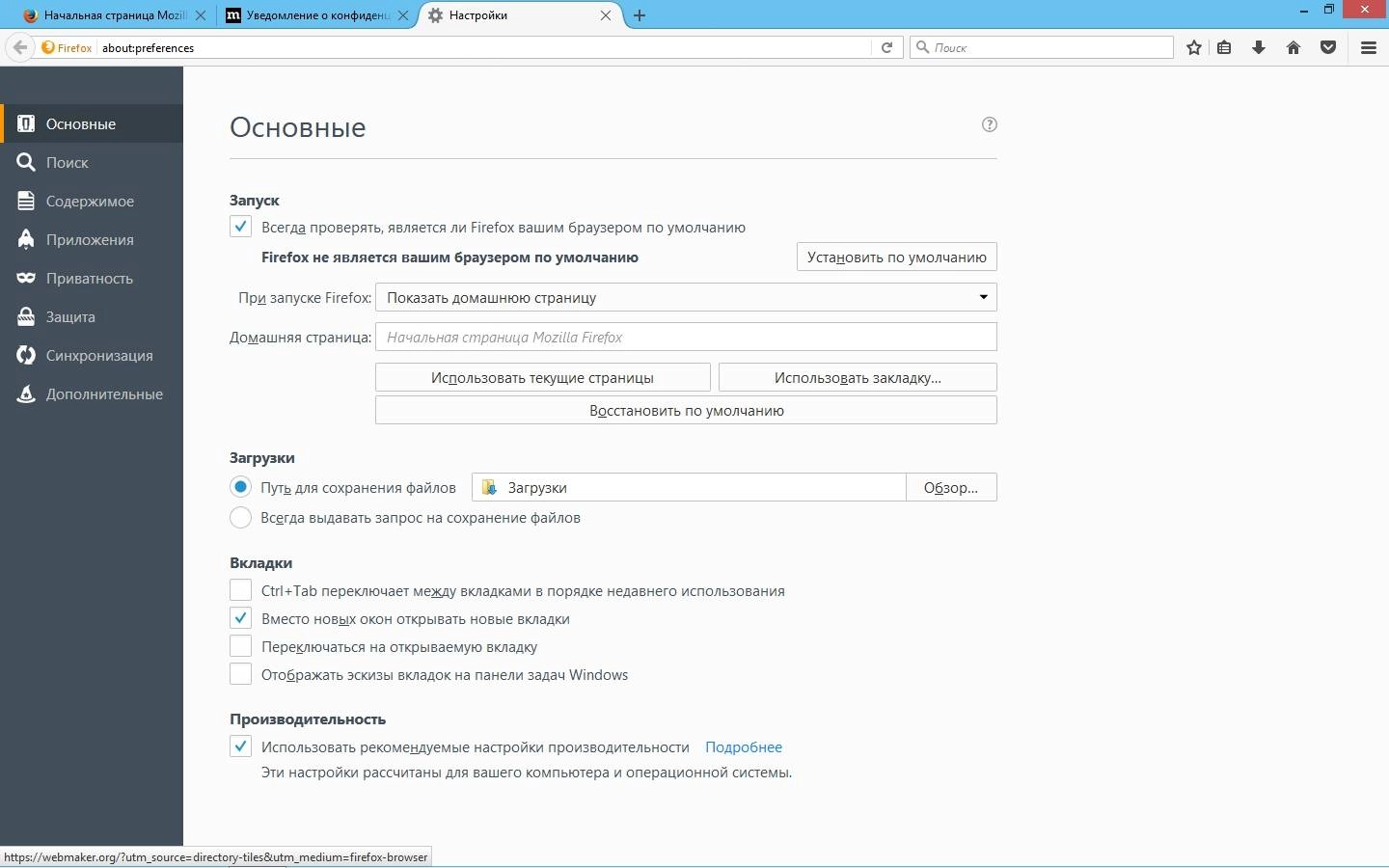Toggle recommended performance settings checkbox
This screenshot has height=868, width=1389.
(240, 746)
